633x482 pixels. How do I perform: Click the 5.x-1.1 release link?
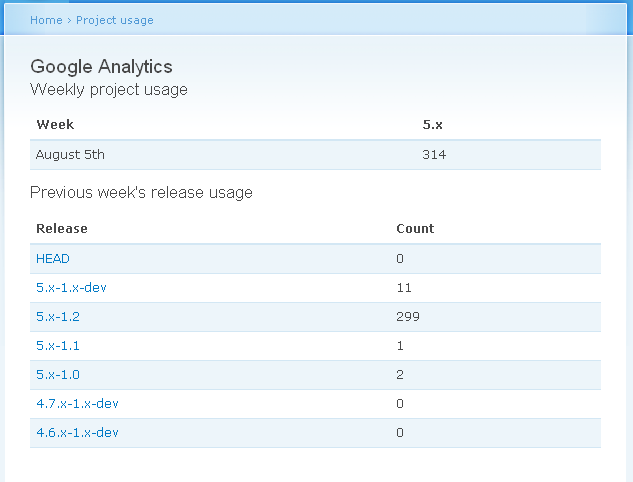click(58, 346)
